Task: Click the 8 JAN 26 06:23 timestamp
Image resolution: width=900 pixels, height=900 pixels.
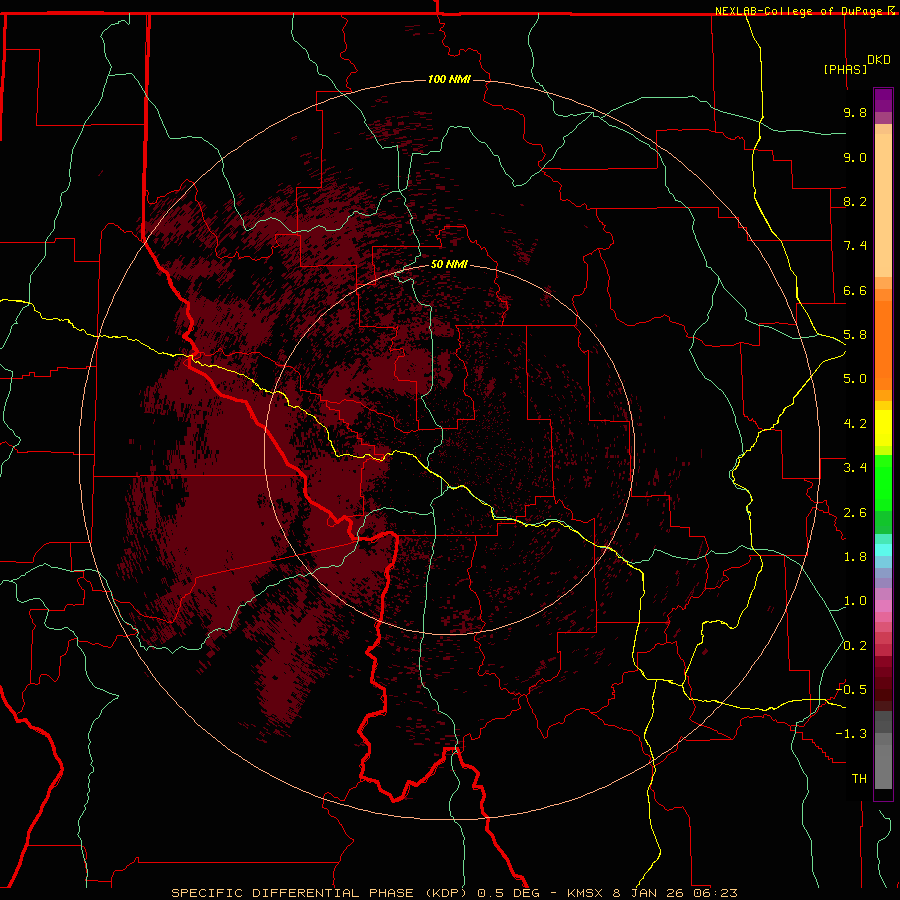Action: pos(675,893)
